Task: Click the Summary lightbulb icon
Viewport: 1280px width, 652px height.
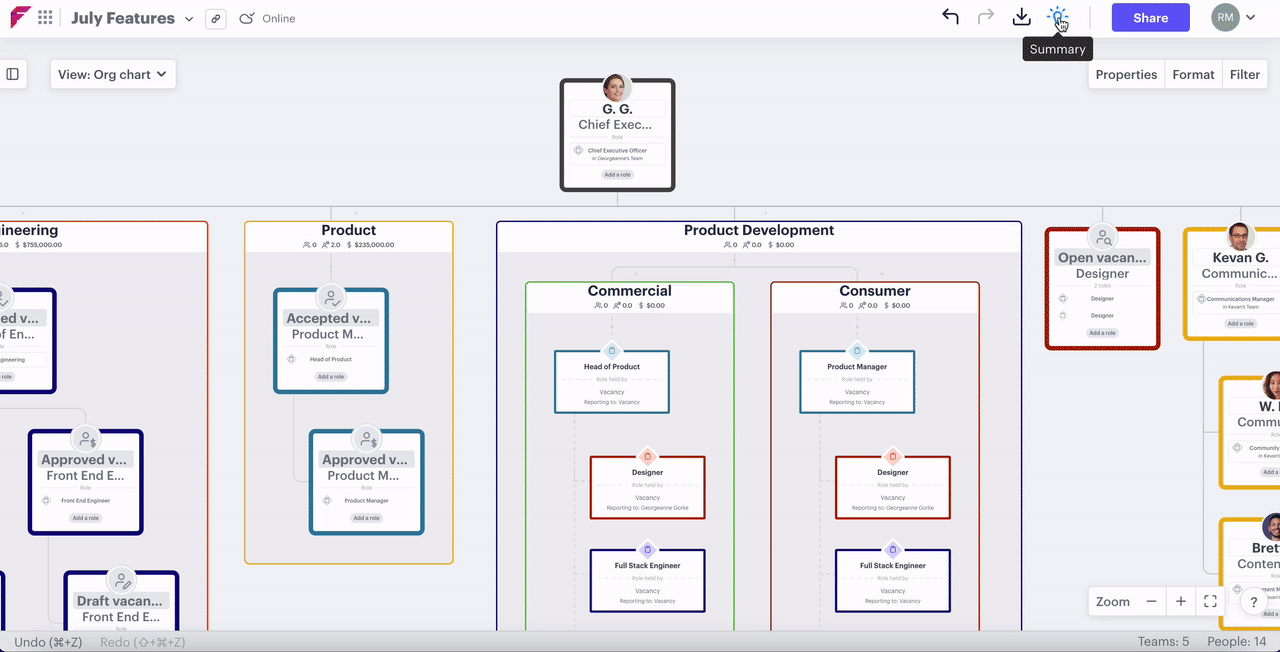Action: click(x=1057, y=17)
